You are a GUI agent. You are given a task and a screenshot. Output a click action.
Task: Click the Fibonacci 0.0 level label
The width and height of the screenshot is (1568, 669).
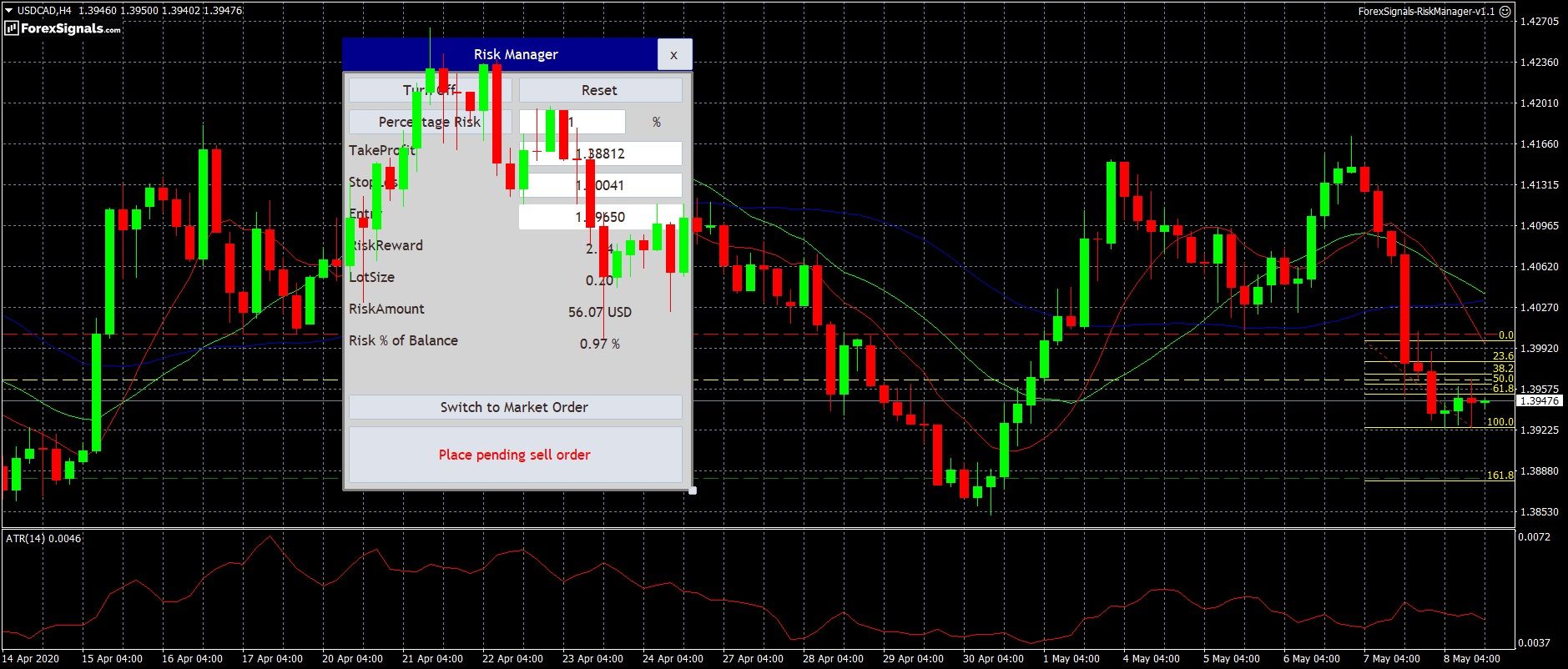pos(1505,335)
